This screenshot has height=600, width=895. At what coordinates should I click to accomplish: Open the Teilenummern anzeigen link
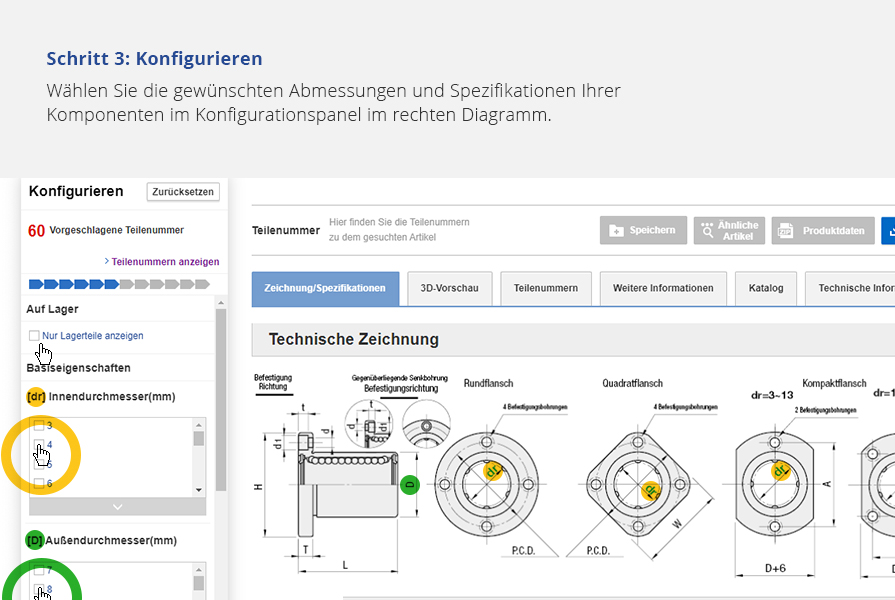pyautogui.click(x=164, y=262)
